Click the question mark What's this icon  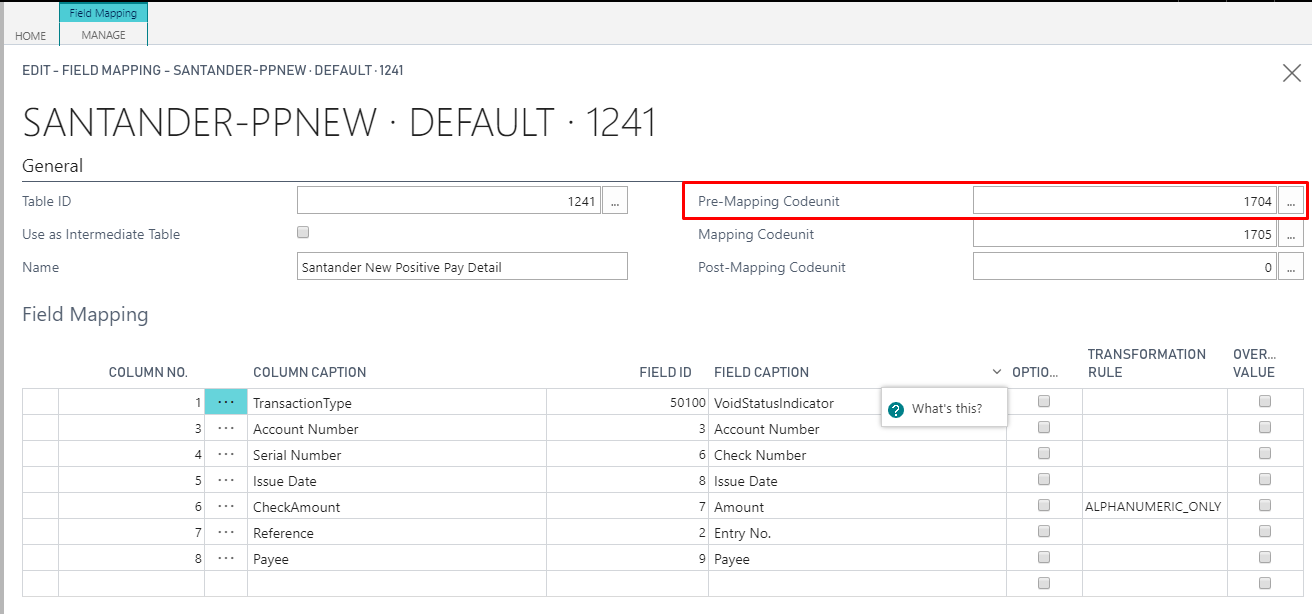[x=896, y=409]
